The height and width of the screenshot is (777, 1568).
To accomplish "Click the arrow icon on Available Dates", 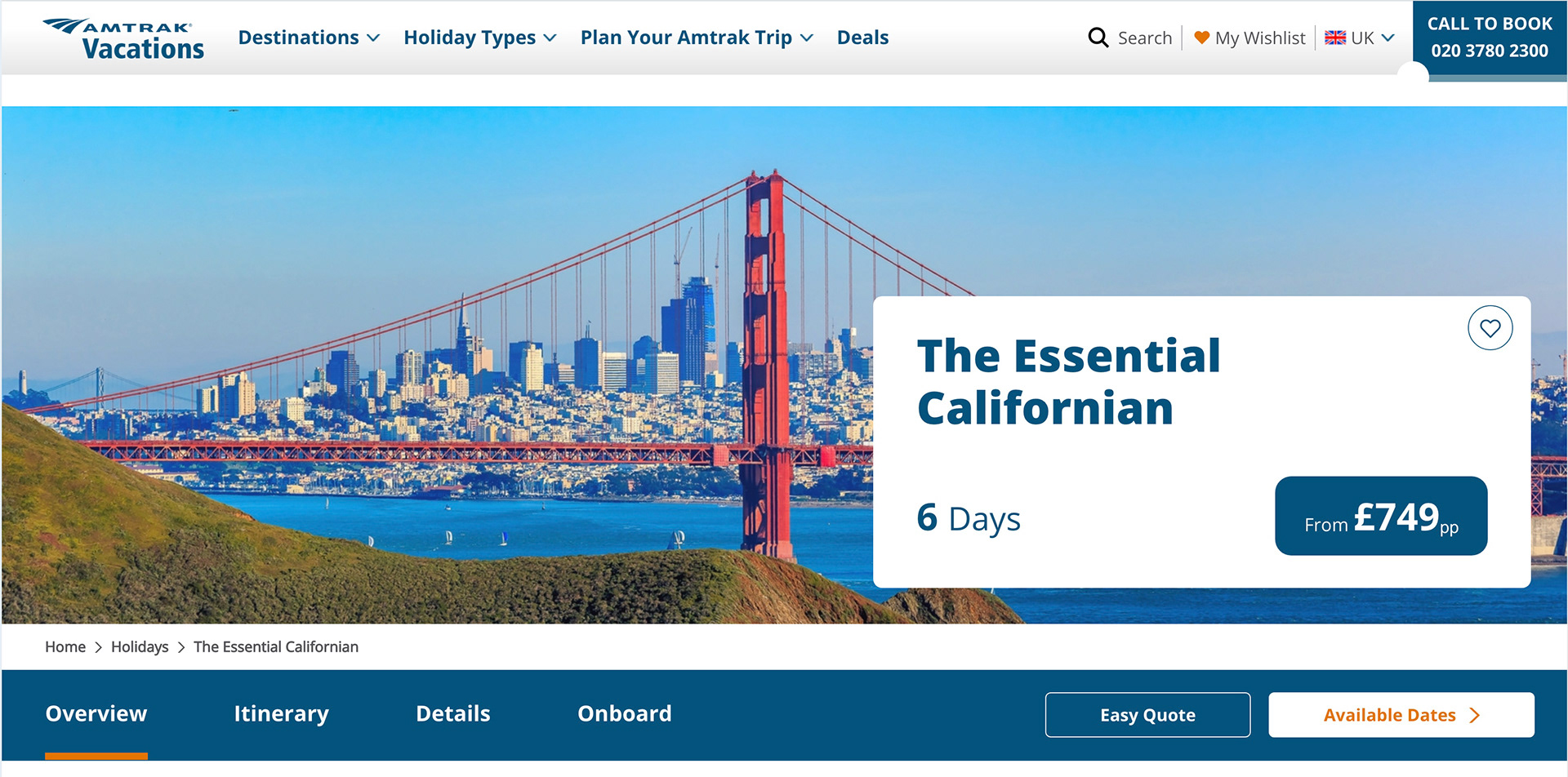I will point(1475,715).
